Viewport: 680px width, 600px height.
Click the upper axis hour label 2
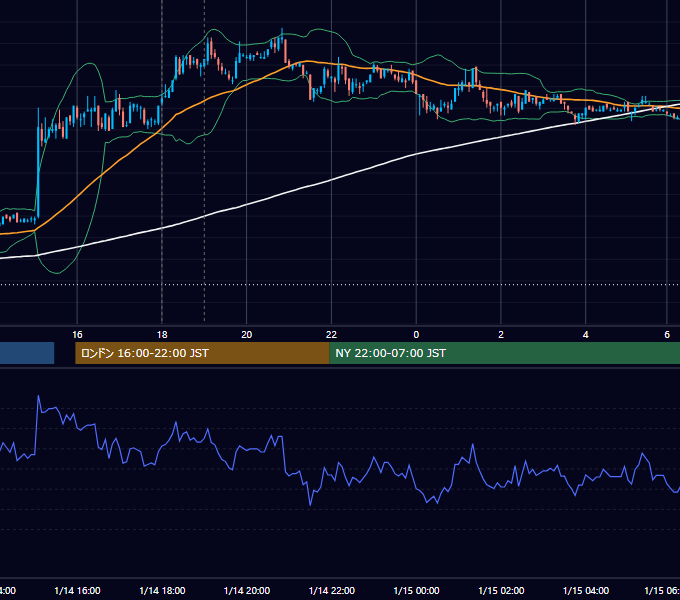click(x=501, y=335)
